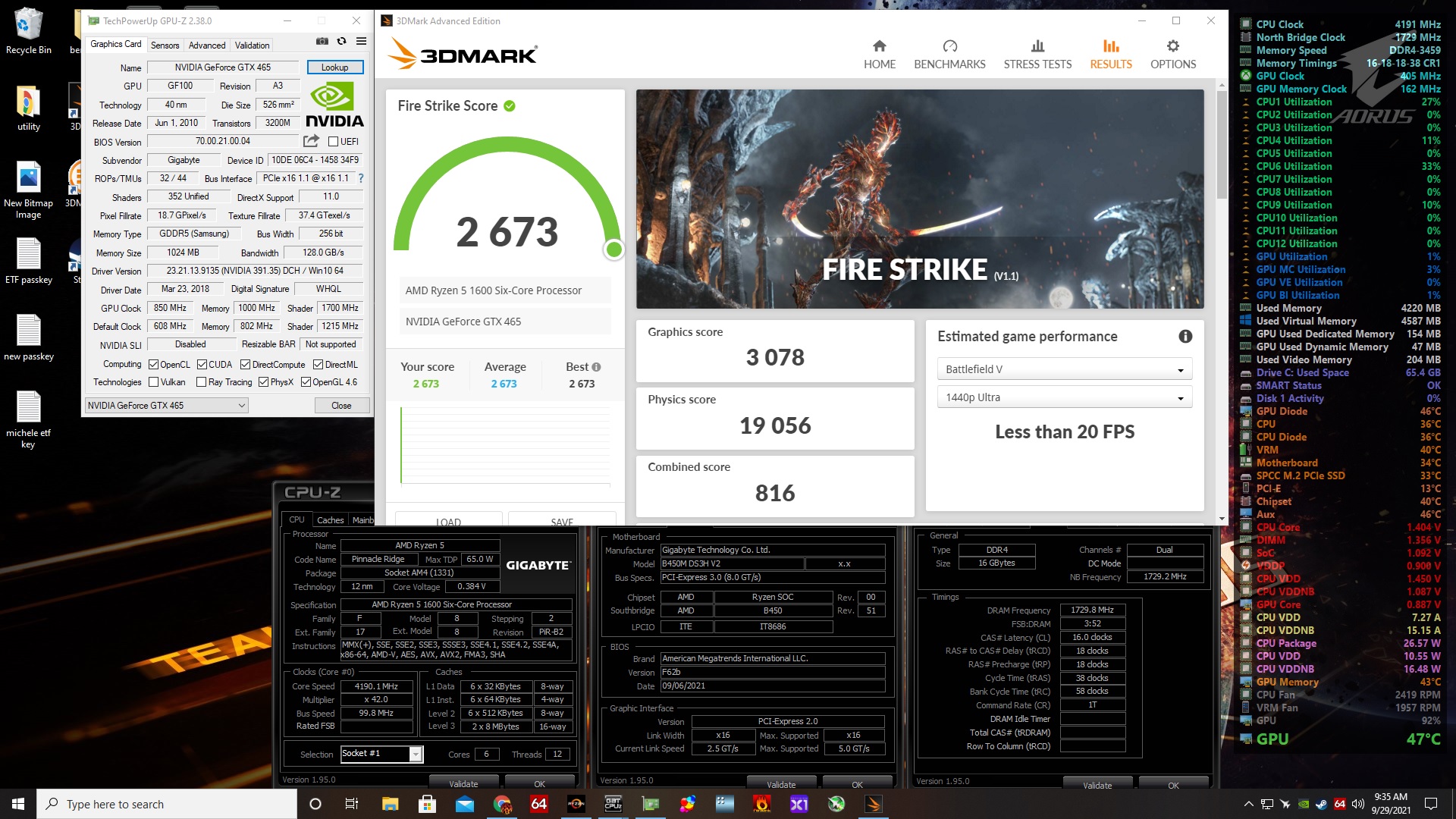1456x819 pixels.
Task: Open Microsoft Store from the taskbar
Action: tap(427, 804)
